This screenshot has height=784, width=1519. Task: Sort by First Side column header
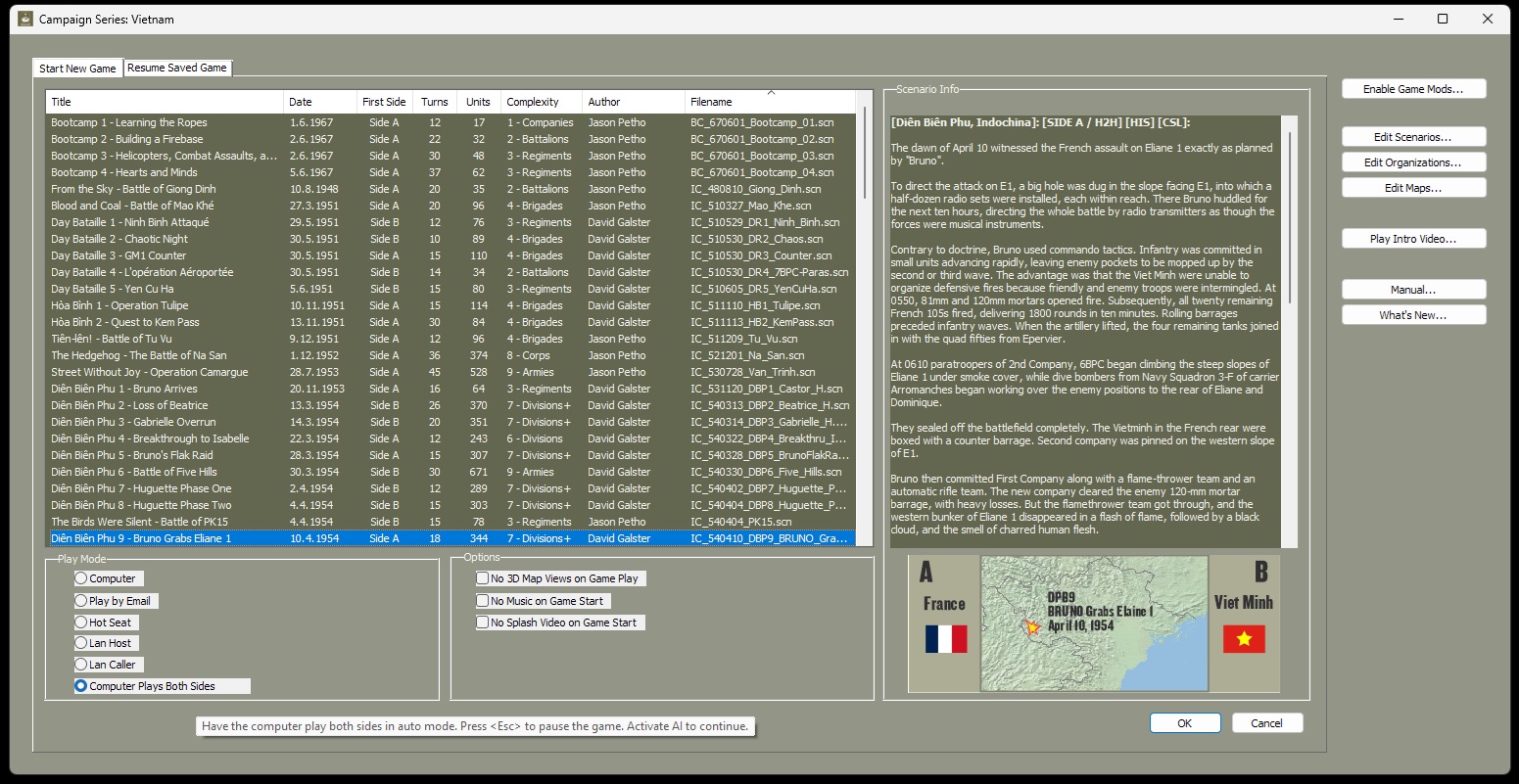(384, 102)
